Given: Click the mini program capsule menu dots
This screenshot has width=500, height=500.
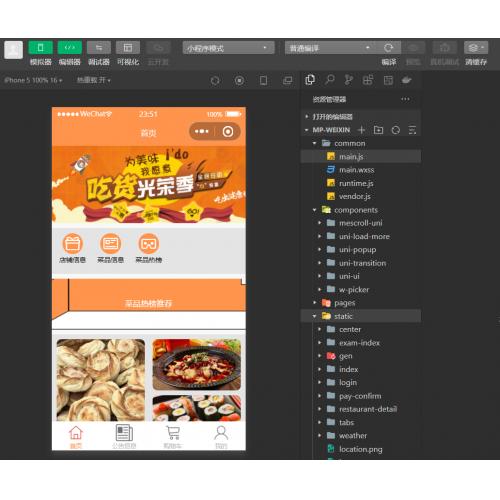Looking at the screenshot, I should click(x=202, y=131).
